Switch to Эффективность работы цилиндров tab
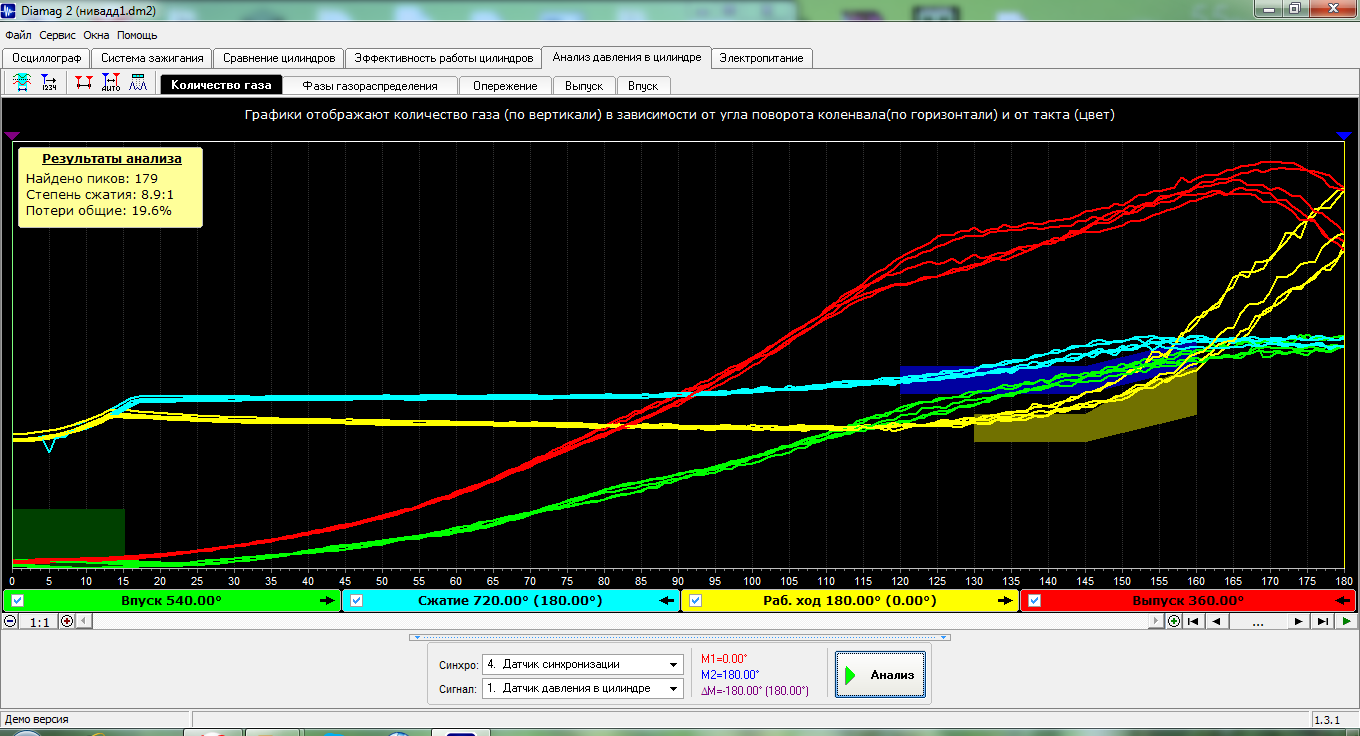This screenshot has width=1360, height=736. [444, 58]
